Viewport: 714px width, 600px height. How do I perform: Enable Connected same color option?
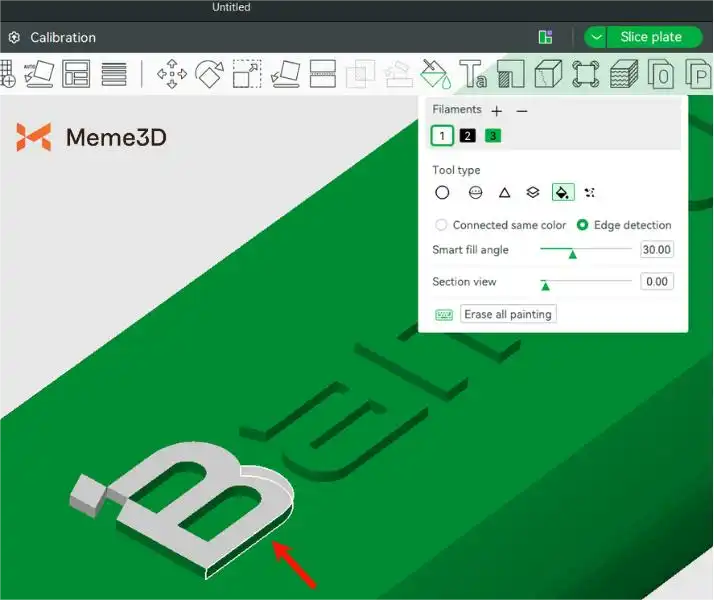click(441, 225)
